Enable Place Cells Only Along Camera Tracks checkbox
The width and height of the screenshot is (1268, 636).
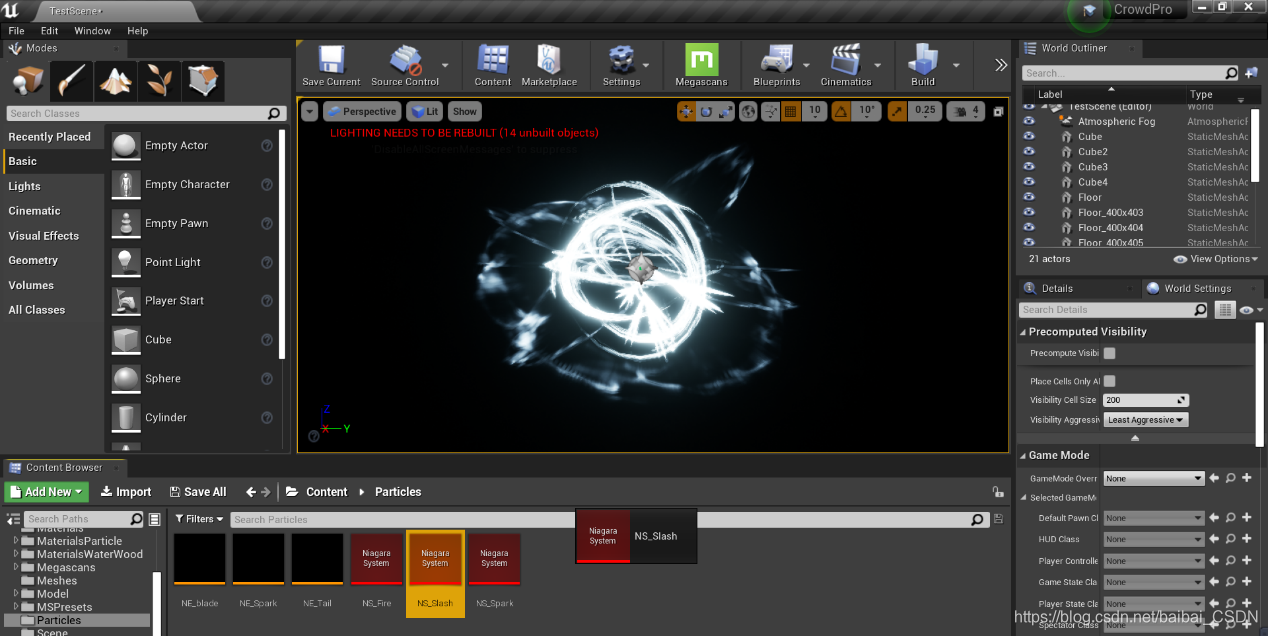pos(1110,381)
